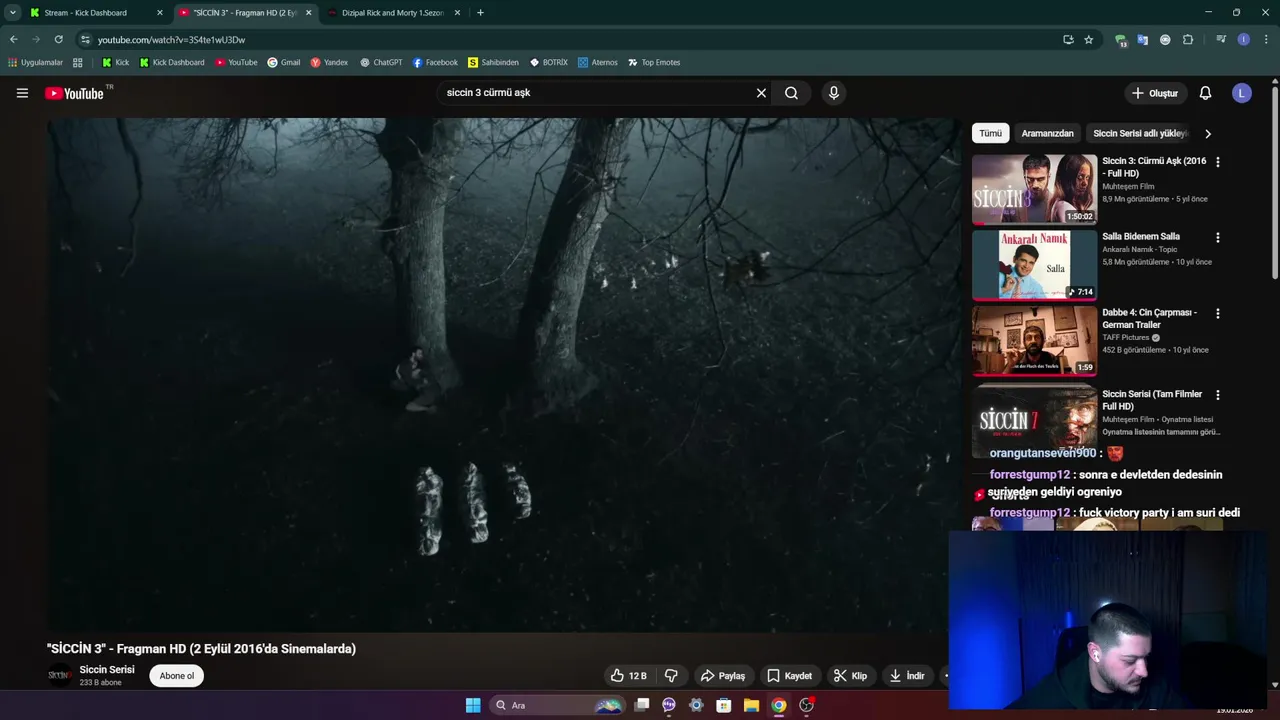
Task: Share the video with Paylaş
Action: 723,676
